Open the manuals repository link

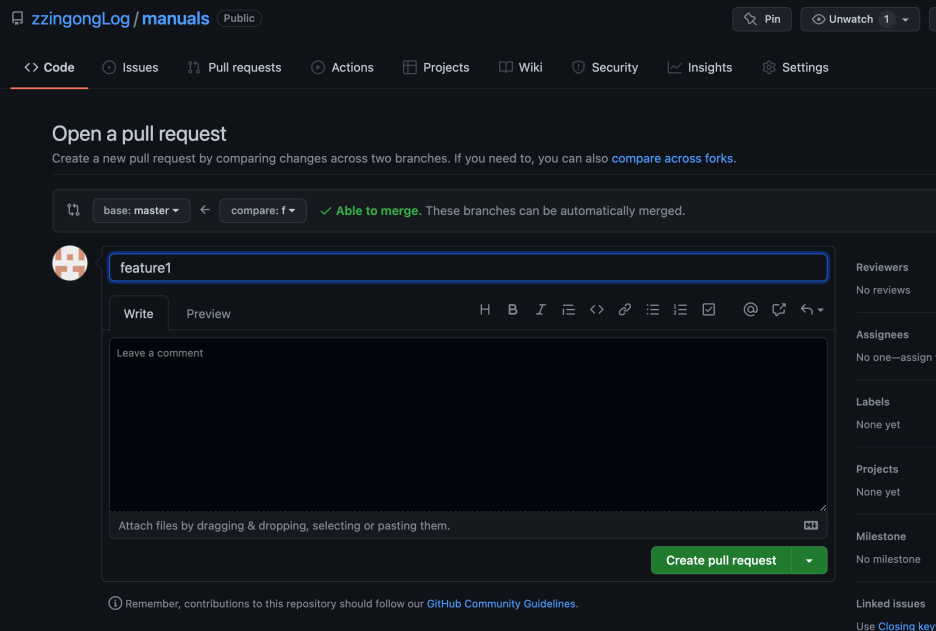click(x=176, y=19)
